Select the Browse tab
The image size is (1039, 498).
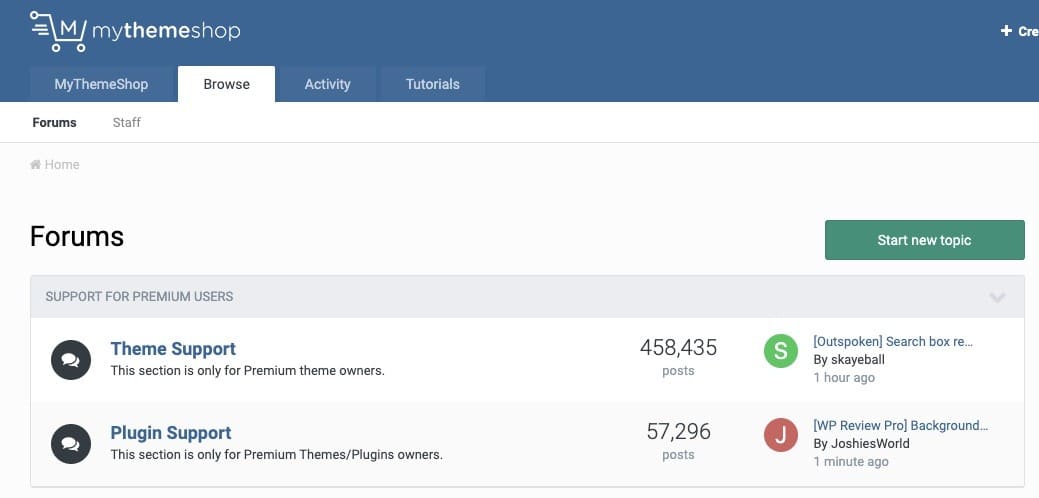[x=227, y=84]
